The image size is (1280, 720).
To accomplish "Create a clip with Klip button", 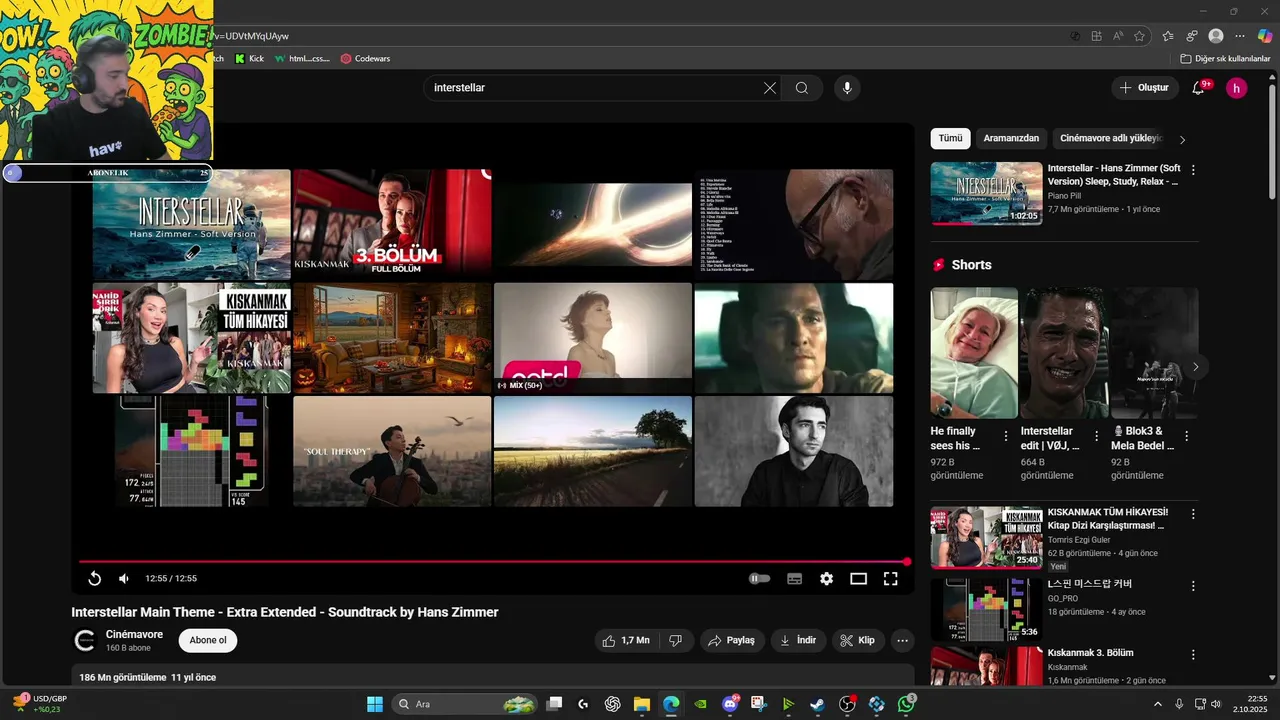I will pos(858,640).
